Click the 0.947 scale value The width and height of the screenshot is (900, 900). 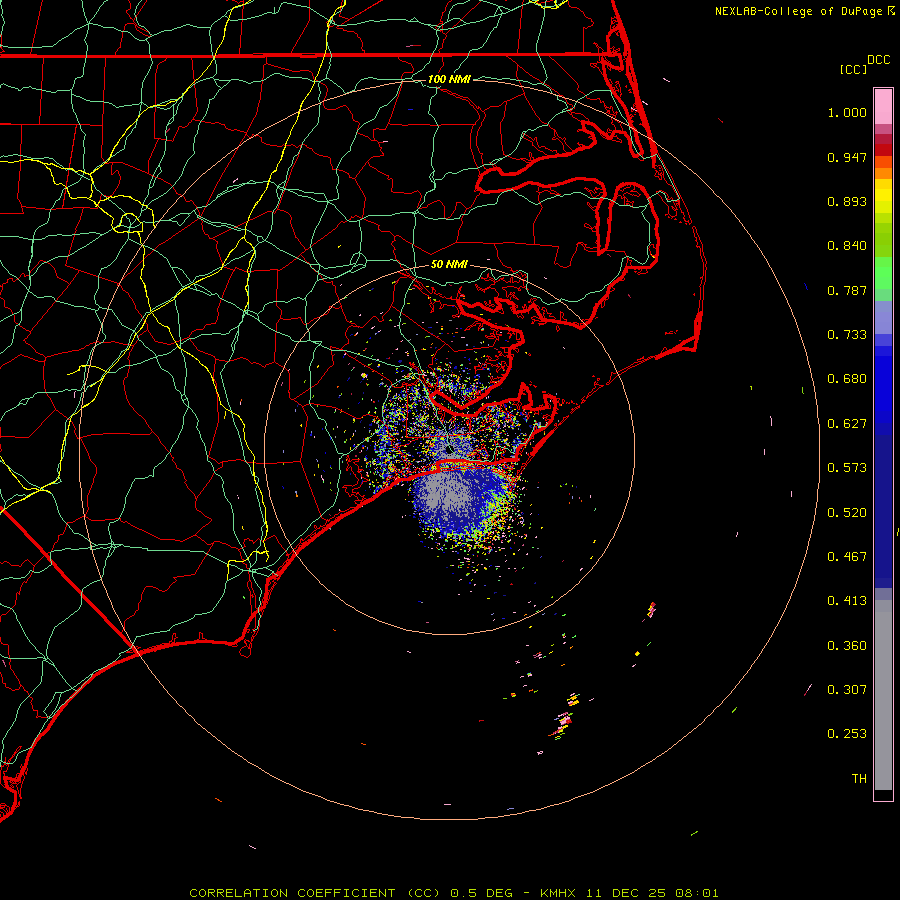847,157
